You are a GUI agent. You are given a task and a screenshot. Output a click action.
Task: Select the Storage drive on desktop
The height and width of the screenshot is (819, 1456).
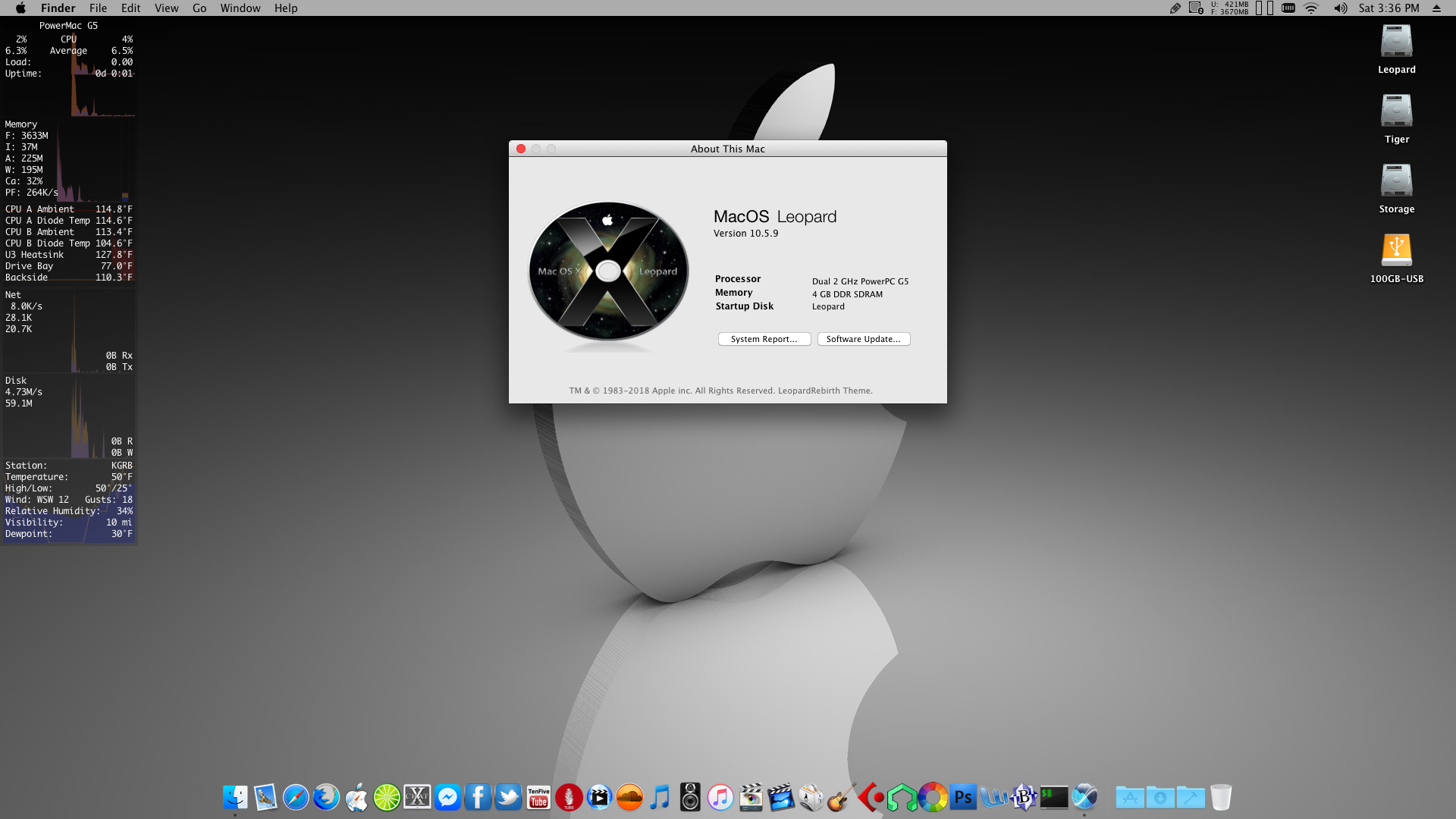click(x=1396, y=188)
